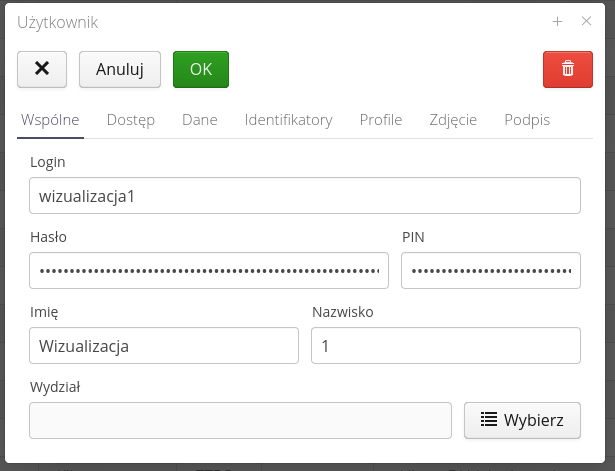Show the Zdjęcie tab
This screenshot has width=615, height=471.
click(453, 120)
